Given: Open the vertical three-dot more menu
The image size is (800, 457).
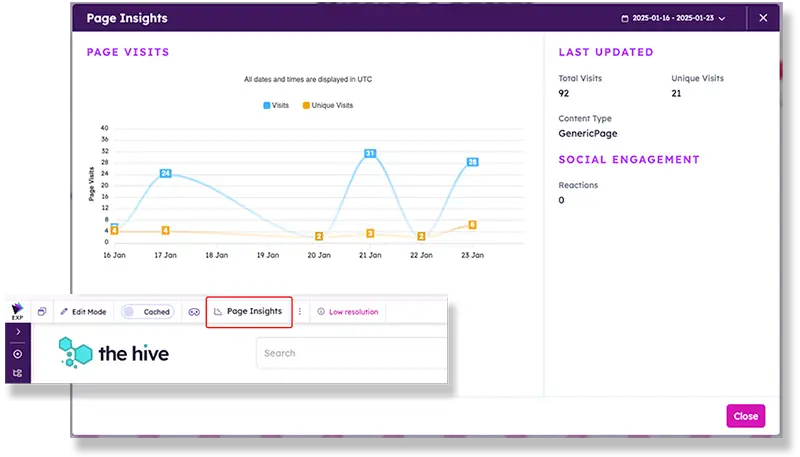Looking at the screenshot, I should pos(300,312).
